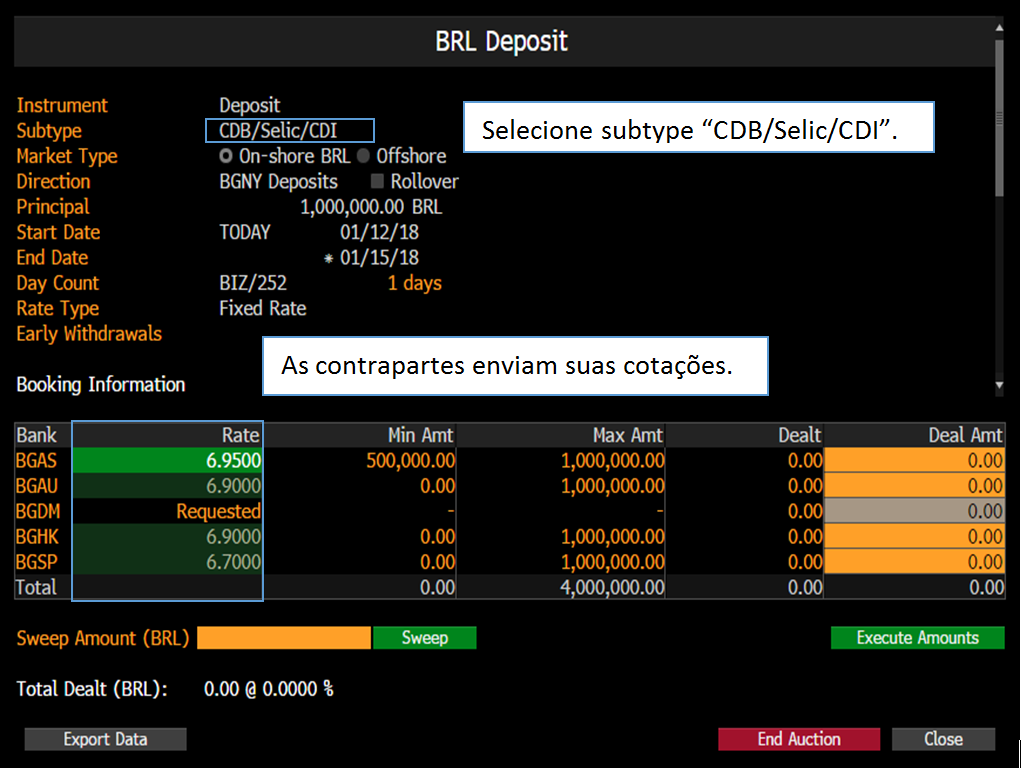Select the On-shore BRL radio button
The width and height of the screenshot is (1021, 768).
(227, 156)
